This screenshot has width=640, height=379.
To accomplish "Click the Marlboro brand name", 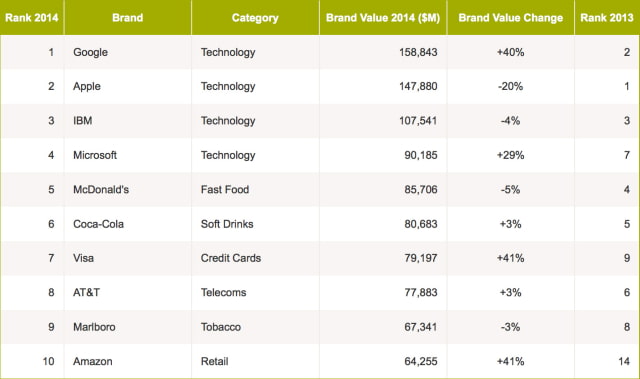I will 94,327.
